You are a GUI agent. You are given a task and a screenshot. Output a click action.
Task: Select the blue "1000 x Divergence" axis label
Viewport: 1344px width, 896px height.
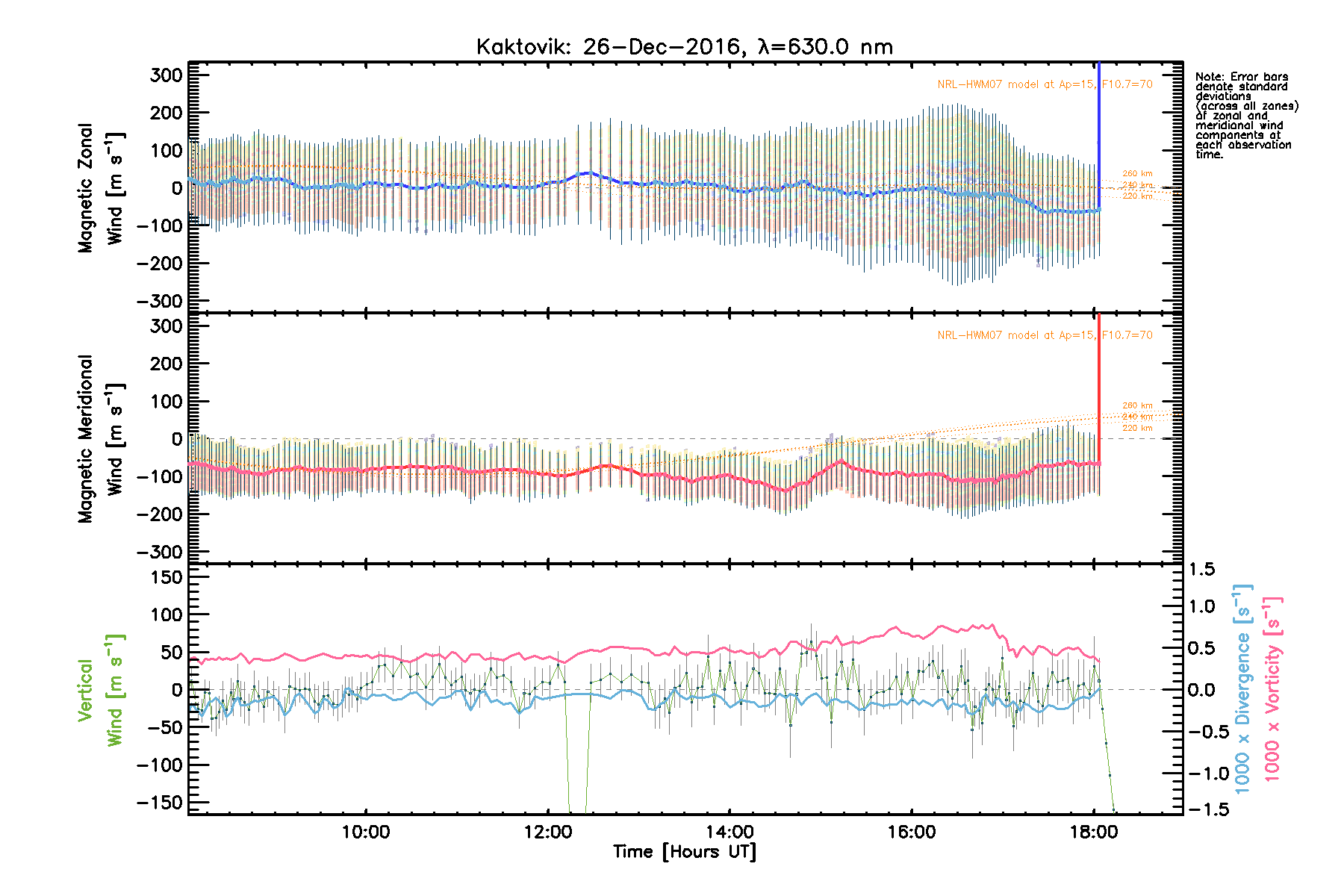[x=1242, y=689]
